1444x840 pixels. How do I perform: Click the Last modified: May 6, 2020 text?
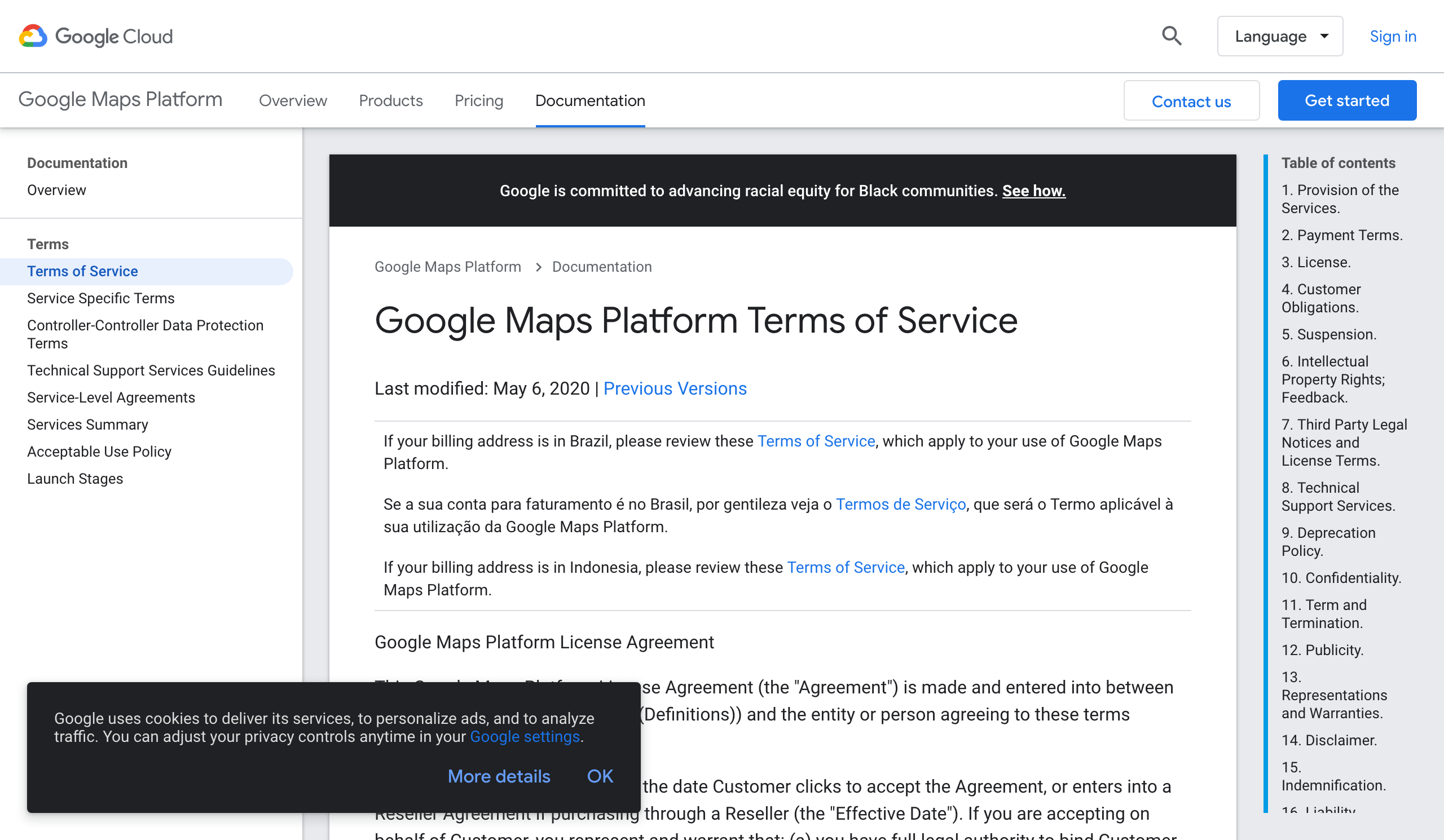482,389
